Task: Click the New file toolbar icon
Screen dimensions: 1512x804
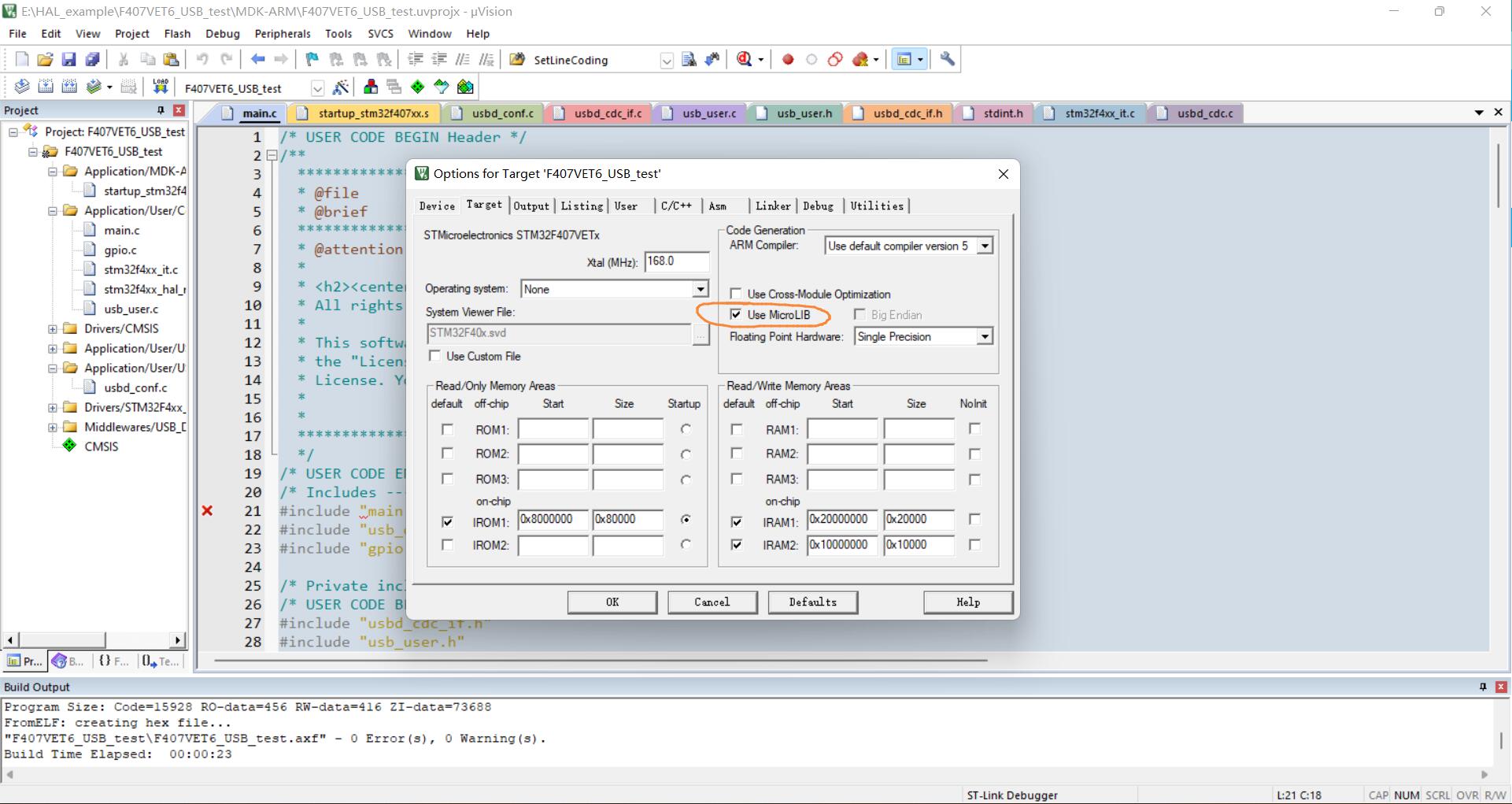Action: coord(22,59)
